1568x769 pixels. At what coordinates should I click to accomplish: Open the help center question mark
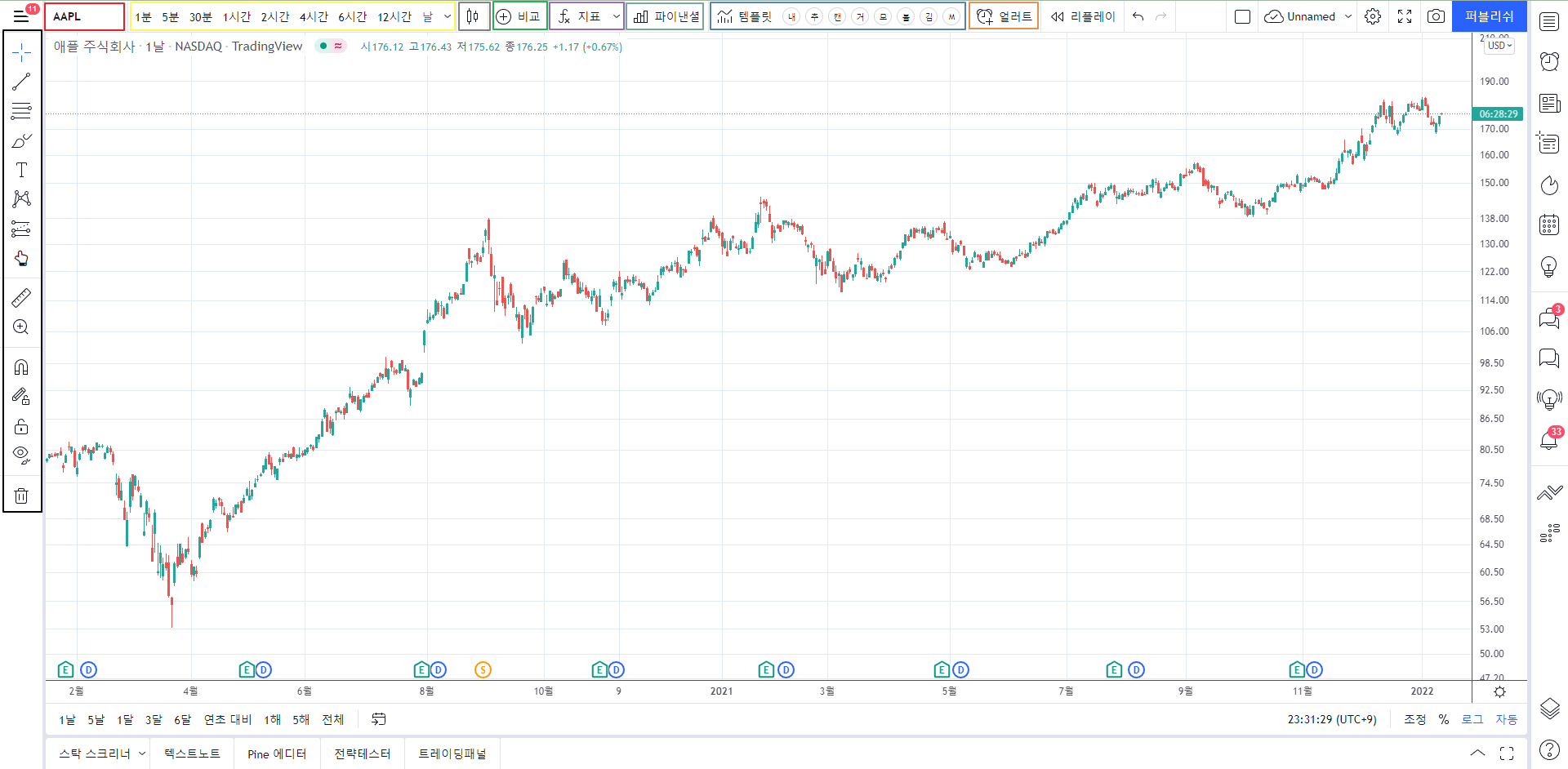tap(1549, 749)
